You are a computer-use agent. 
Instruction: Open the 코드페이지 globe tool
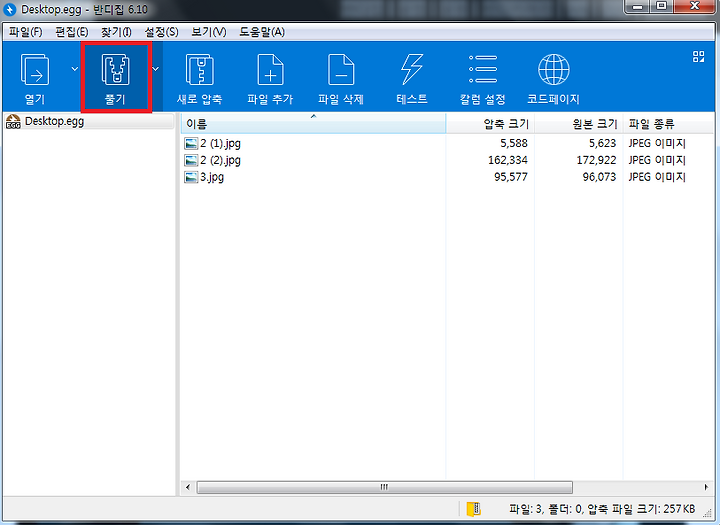pyautogui.click(x=554, y=70)
